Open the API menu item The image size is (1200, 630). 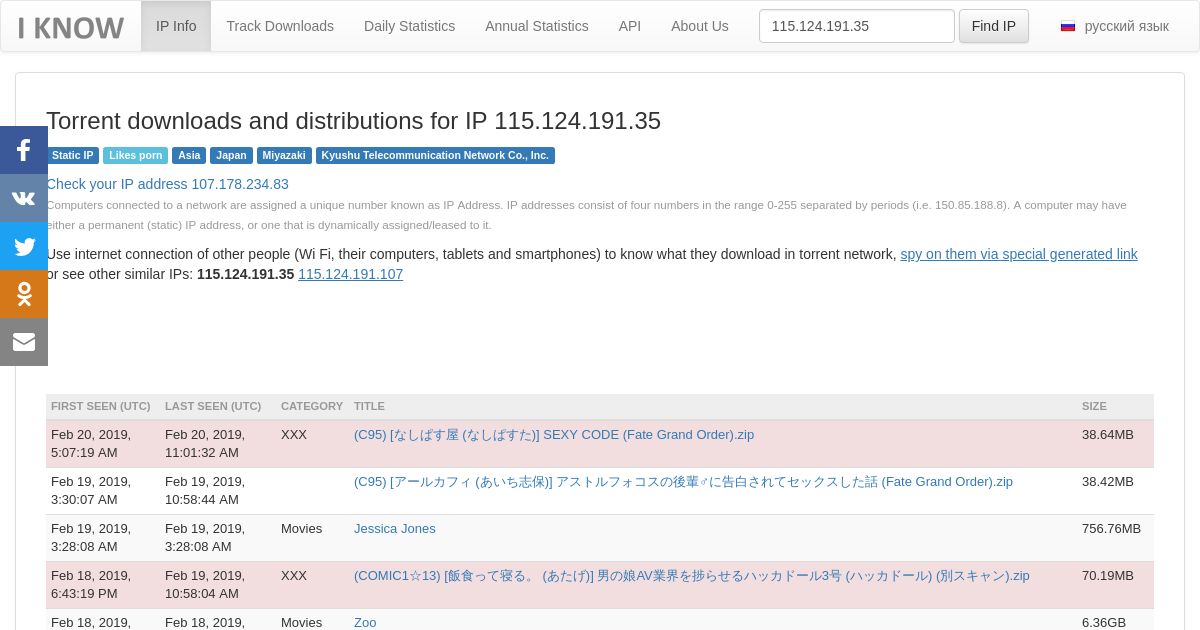tap(630, 26)
